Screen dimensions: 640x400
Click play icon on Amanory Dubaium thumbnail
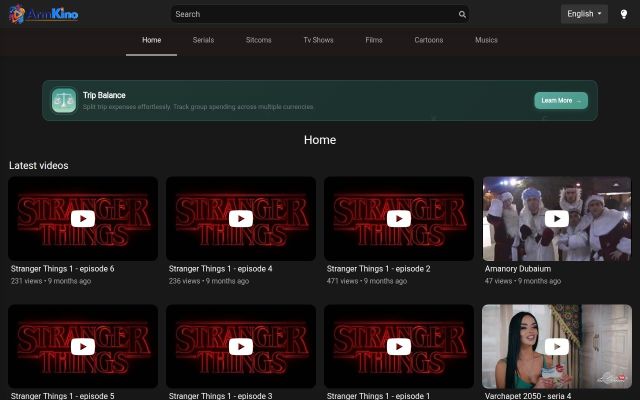click(x=557, y=219)
